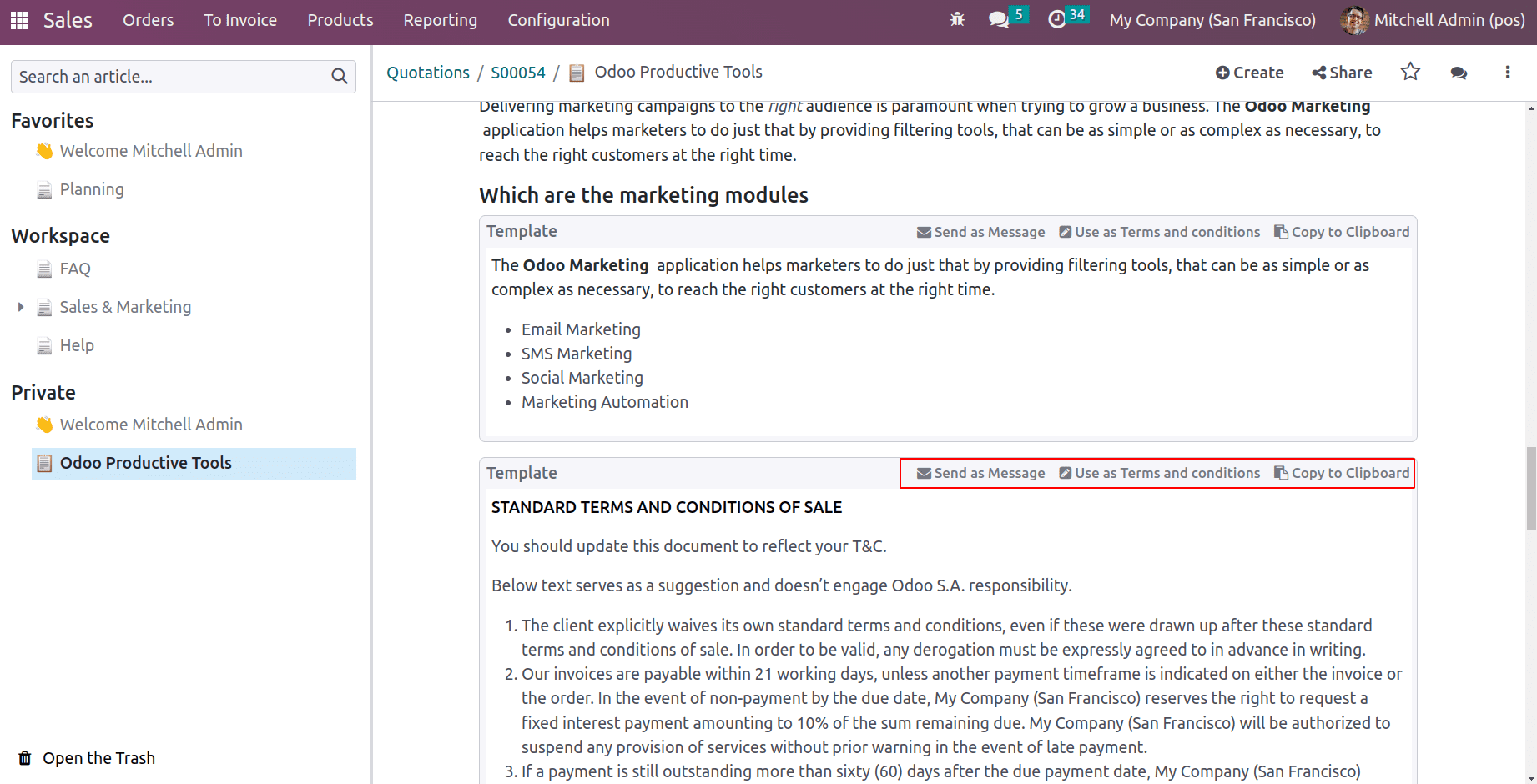The width and height of the screenshot is (1537, 784).
Task: Open the Orders menu
Action: (149, 20)
